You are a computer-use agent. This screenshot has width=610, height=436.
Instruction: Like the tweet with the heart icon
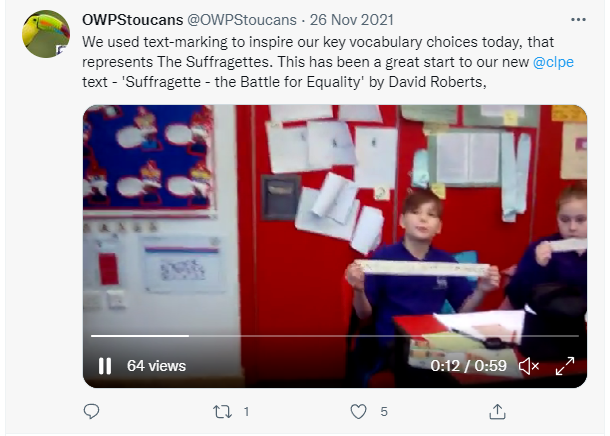click(358, 411)
